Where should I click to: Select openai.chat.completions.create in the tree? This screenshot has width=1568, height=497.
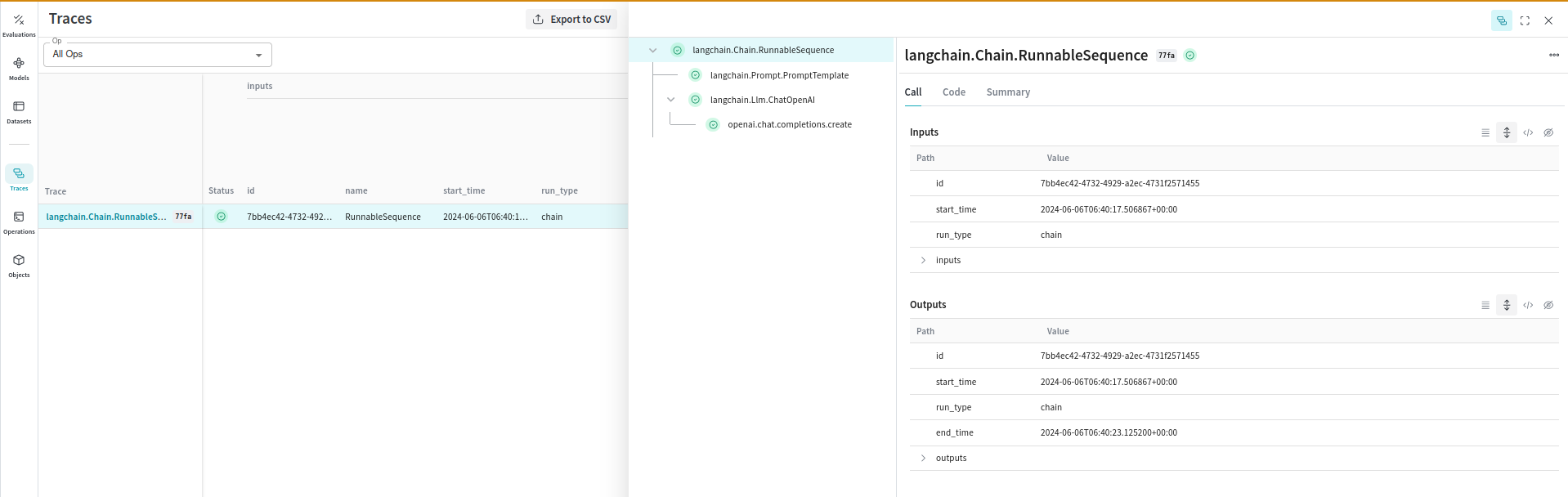pos(790,125)
